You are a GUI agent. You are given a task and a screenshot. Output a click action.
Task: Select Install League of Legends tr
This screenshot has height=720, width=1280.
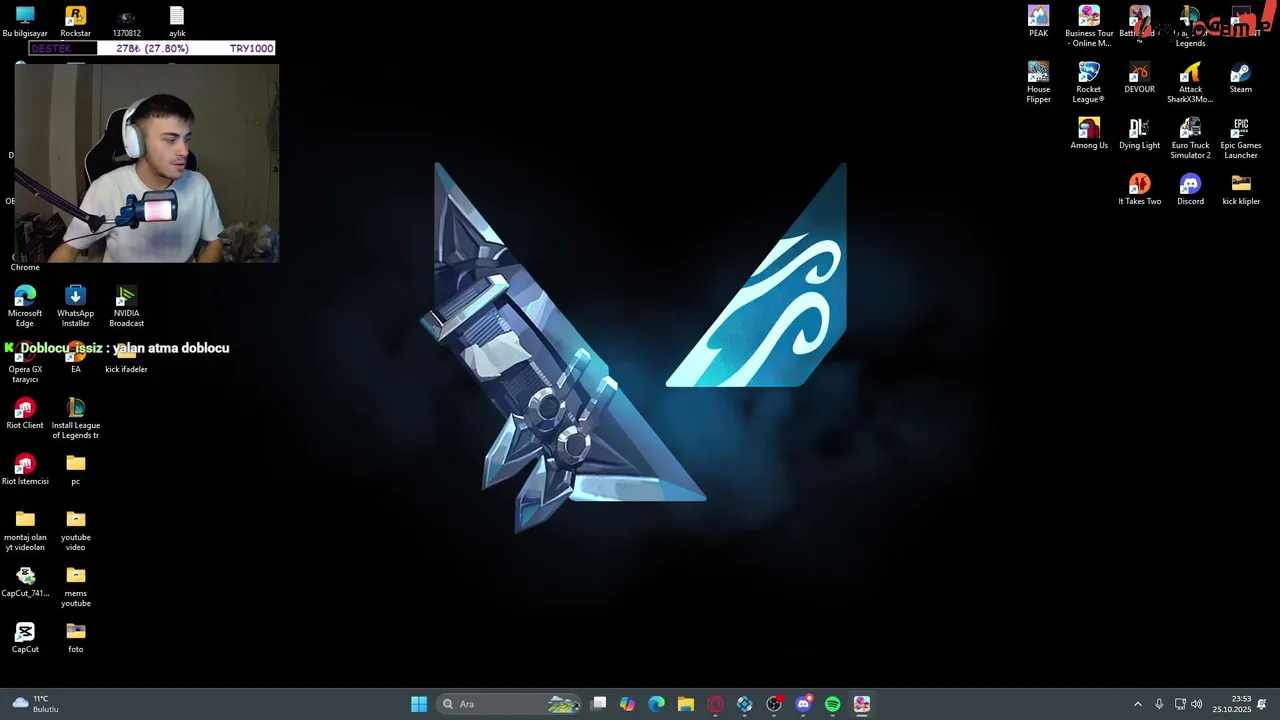click(75, 418)
